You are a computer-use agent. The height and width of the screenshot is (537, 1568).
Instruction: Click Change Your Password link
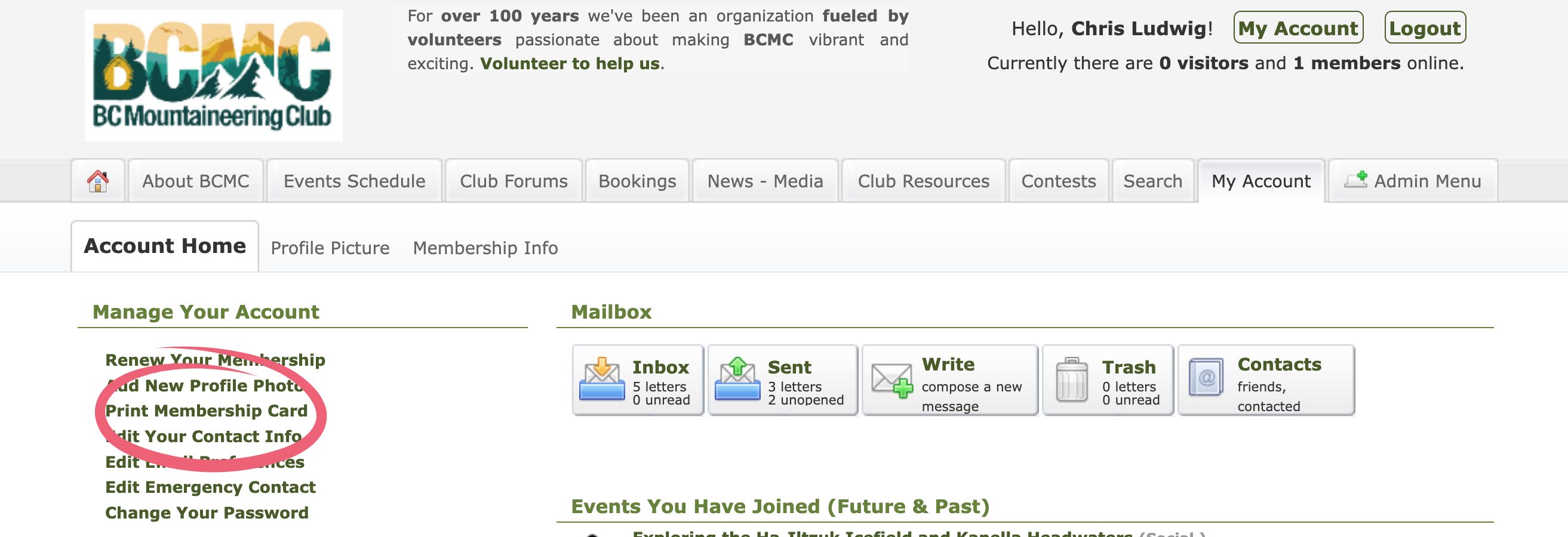point(207,513)
